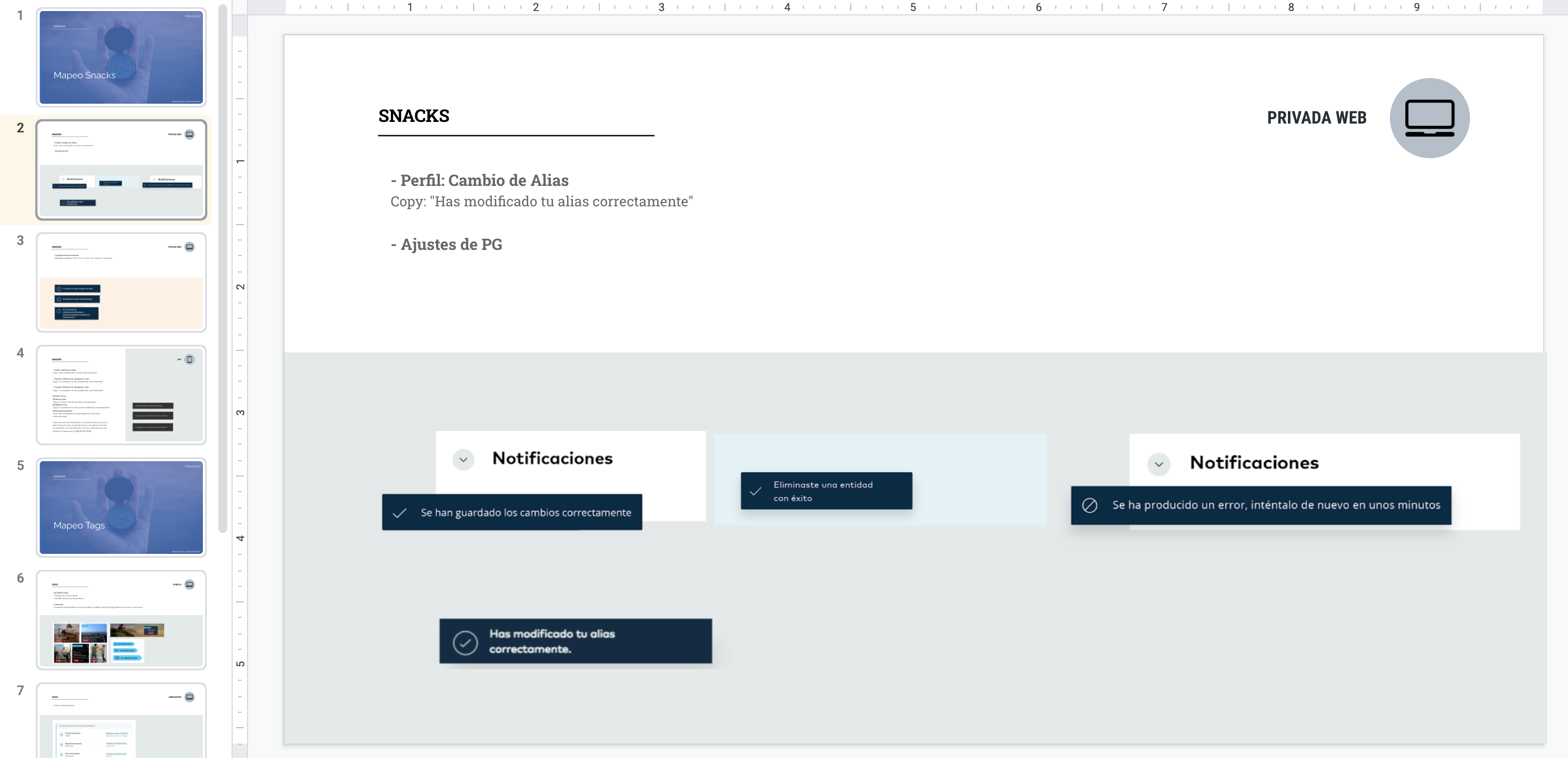Click chevron beside left Notificaciones heading
This screenshot has width=1568, height=758.
pos(463,460)
